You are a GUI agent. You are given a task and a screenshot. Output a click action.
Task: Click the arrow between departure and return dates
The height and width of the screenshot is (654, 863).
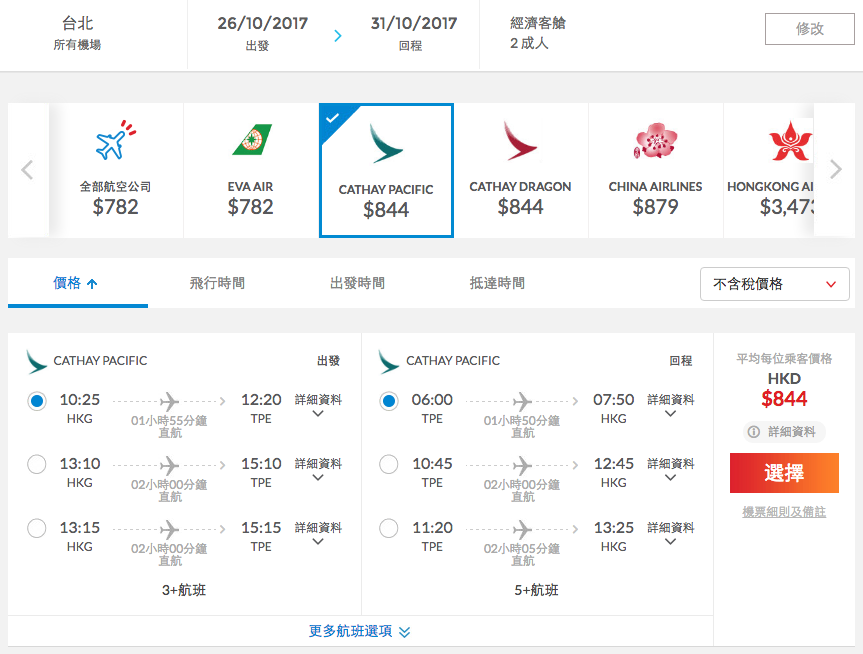pyautogui.click(x=338, y=36)
